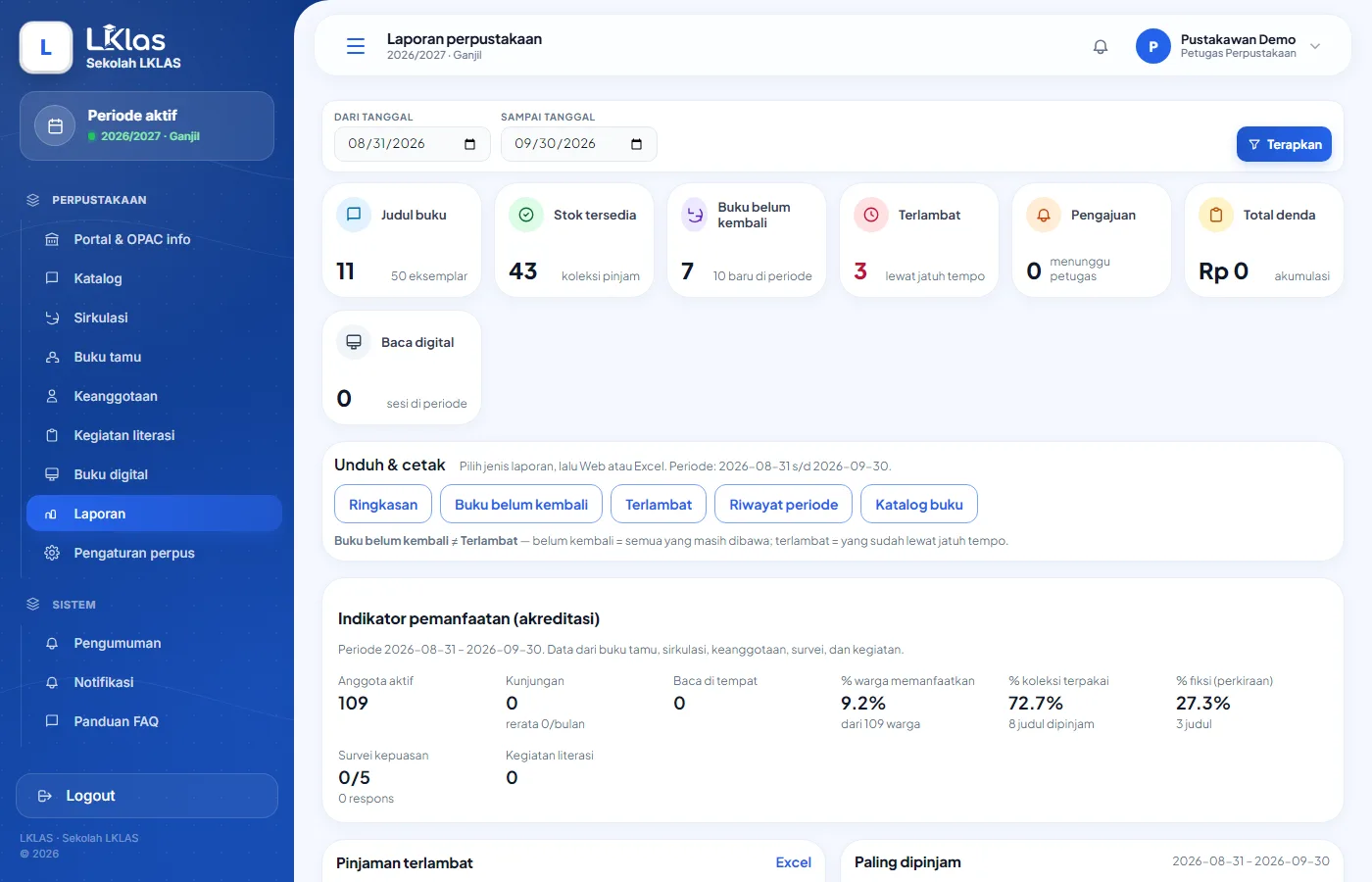Expand the Pustakawan Demo user dropdown chevron
1372x882 pixels.
tap(1315, 46)
